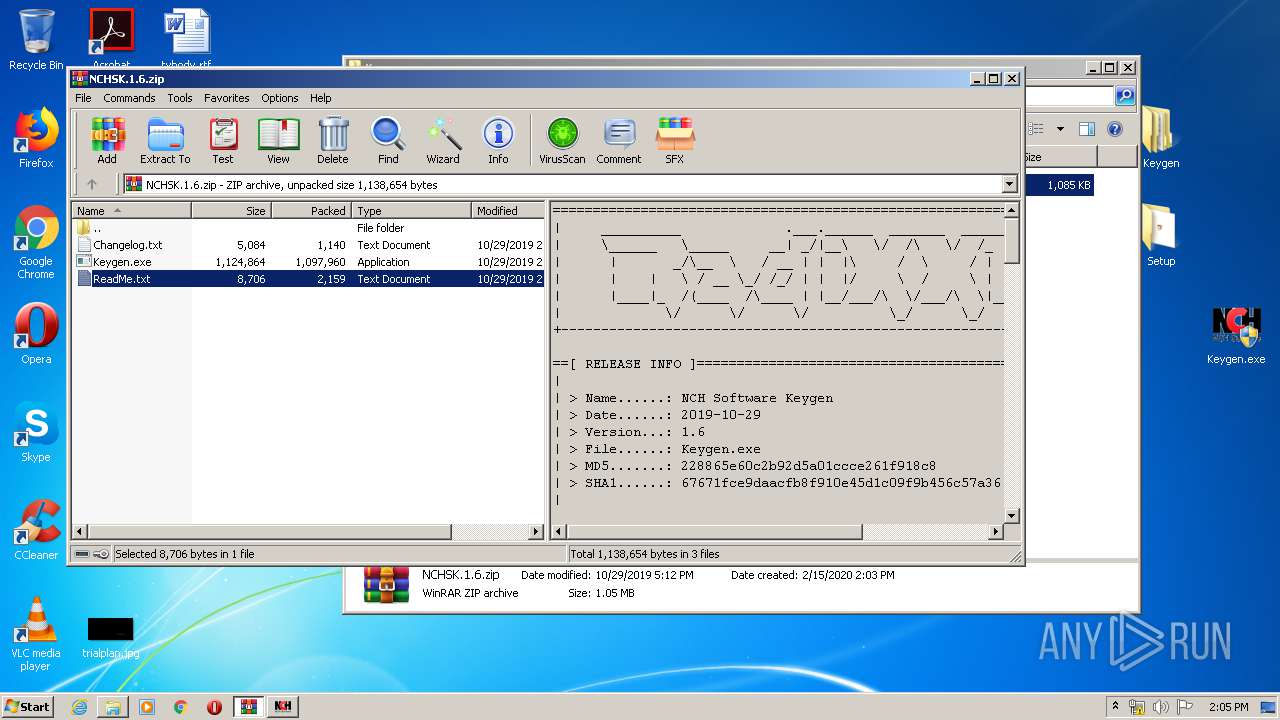Select the parent folder '..' entry
The height and width of the screenshot is (720, 1280).
[309, 228]
